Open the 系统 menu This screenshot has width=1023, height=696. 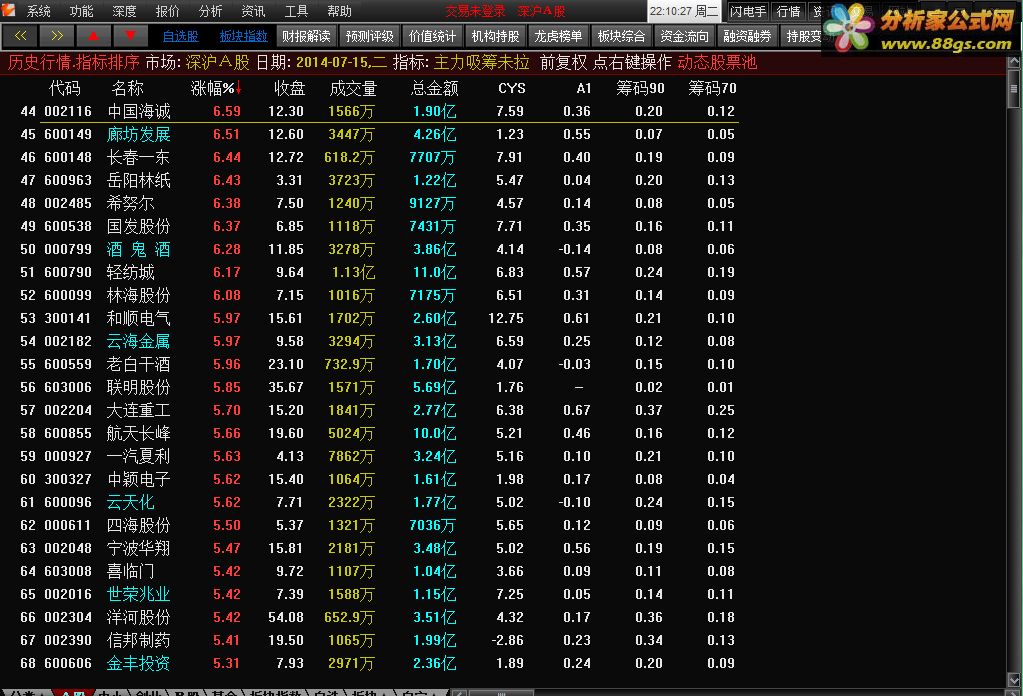[x=38, y=11]
